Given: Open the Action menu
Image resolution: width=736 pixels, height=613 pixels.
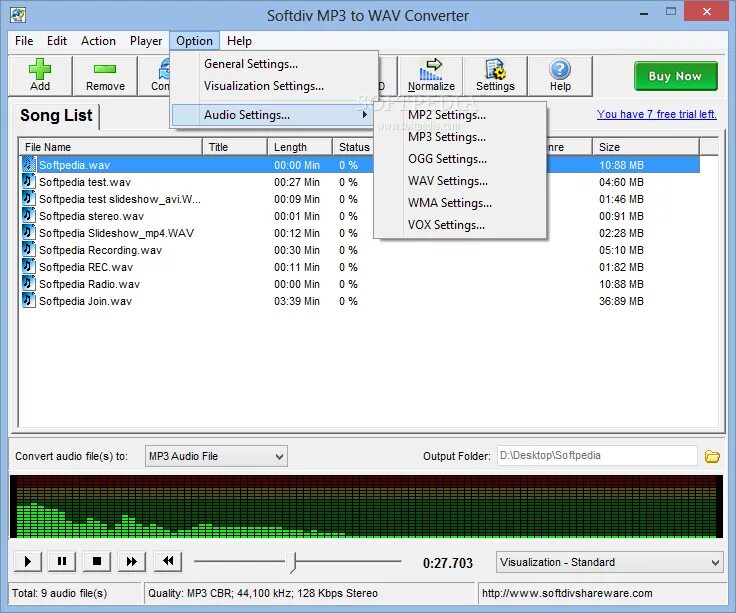Looking at the screenshot, I should point(98,41).
